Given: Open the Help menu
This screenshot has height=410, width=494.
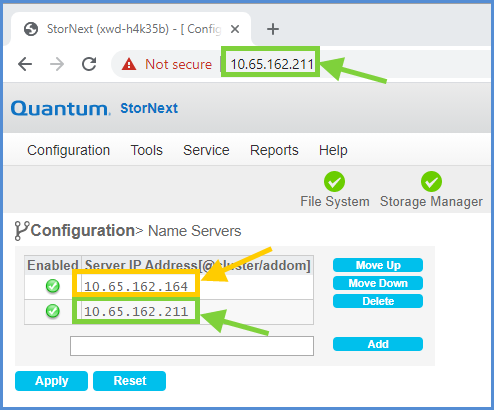Looking at the screenshot, I should [333, 150].
